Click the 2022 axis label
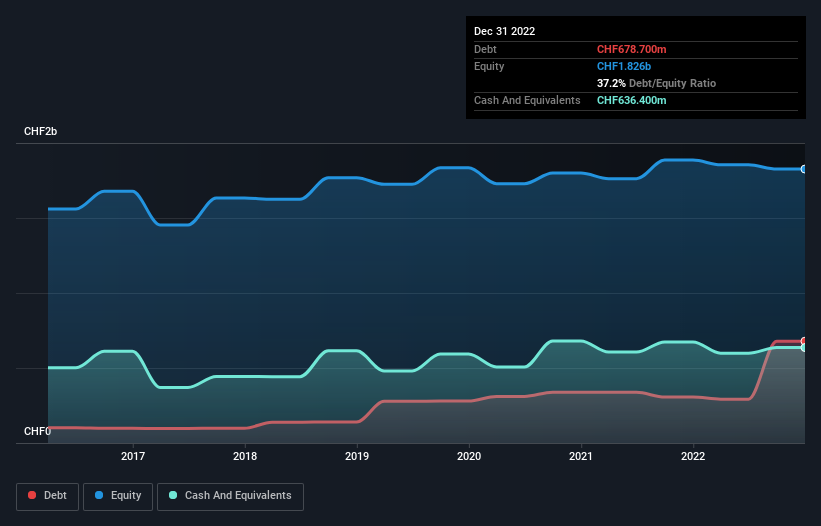821x526 pixels. pyautogui.click(x=693, y=456)
